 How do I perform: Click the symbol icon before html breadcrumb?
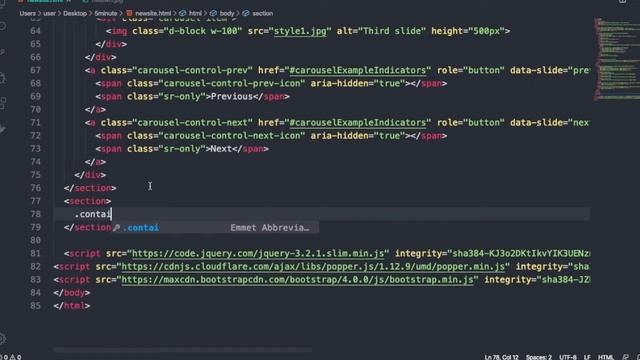pos(182,13)
